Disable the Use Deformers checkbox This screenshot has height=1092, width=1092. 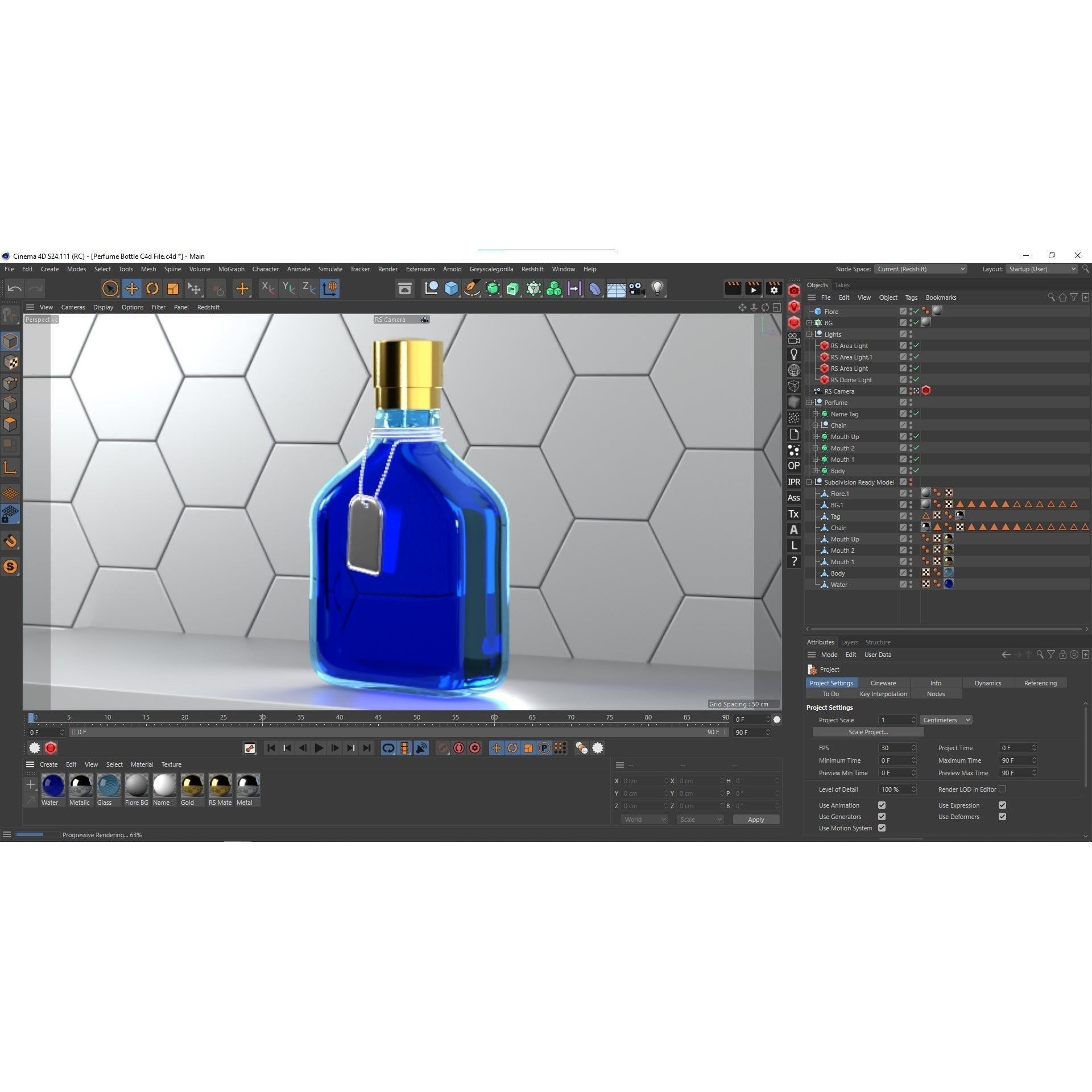pos(1002,817)
